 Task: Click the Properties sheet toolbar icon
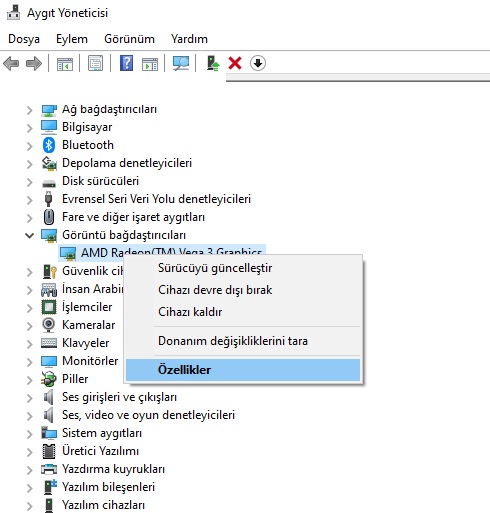95,63
